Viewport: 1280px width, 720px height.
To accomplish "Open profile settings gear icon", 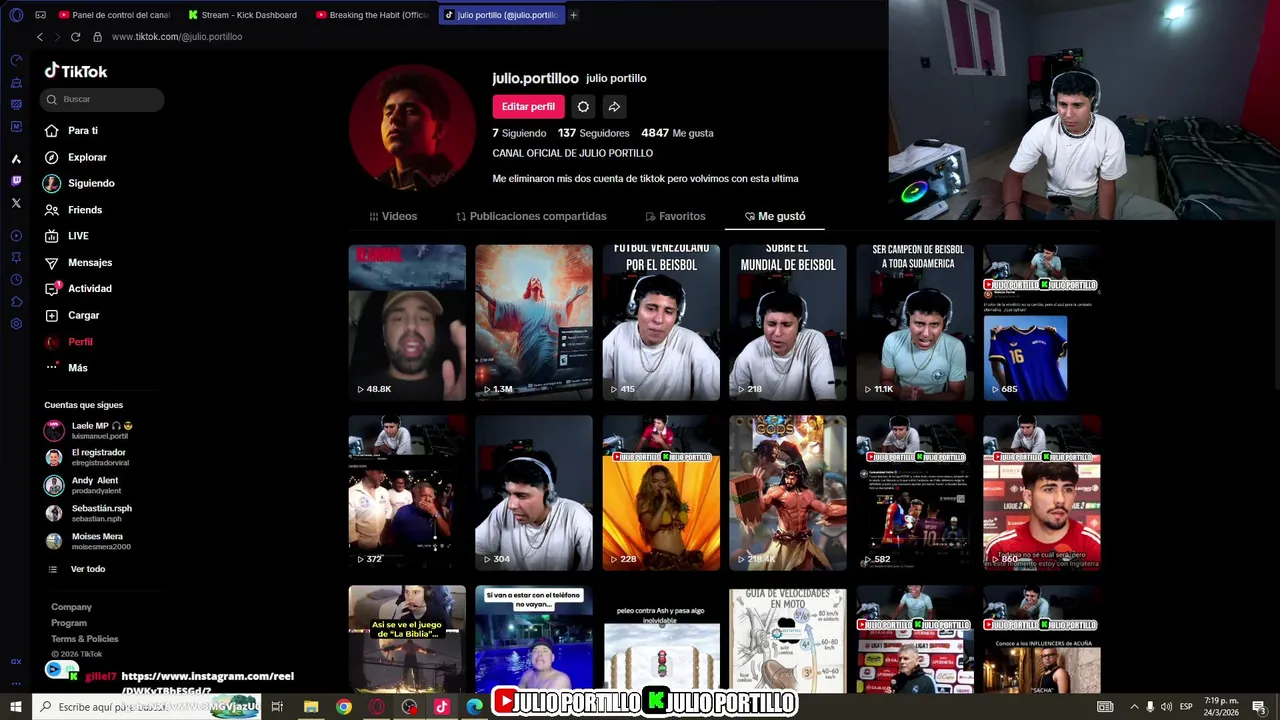I will (583, 106).
